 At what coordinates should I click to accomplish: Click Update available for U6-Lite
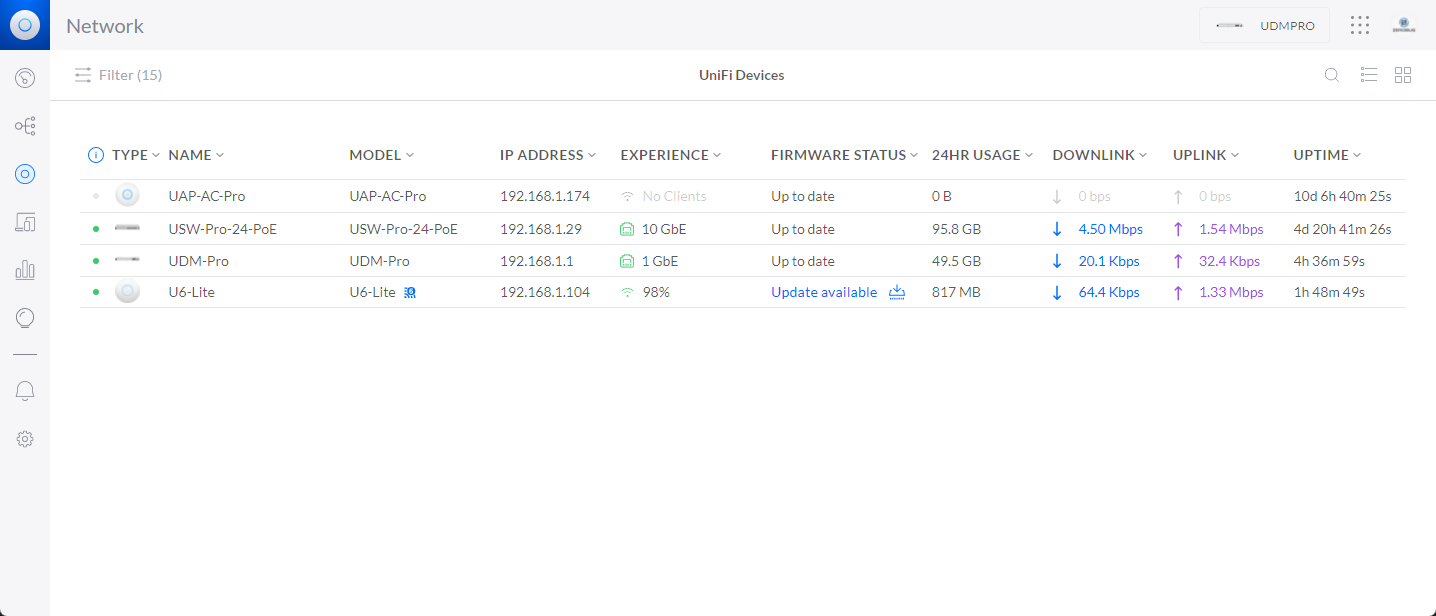point(824,293)
